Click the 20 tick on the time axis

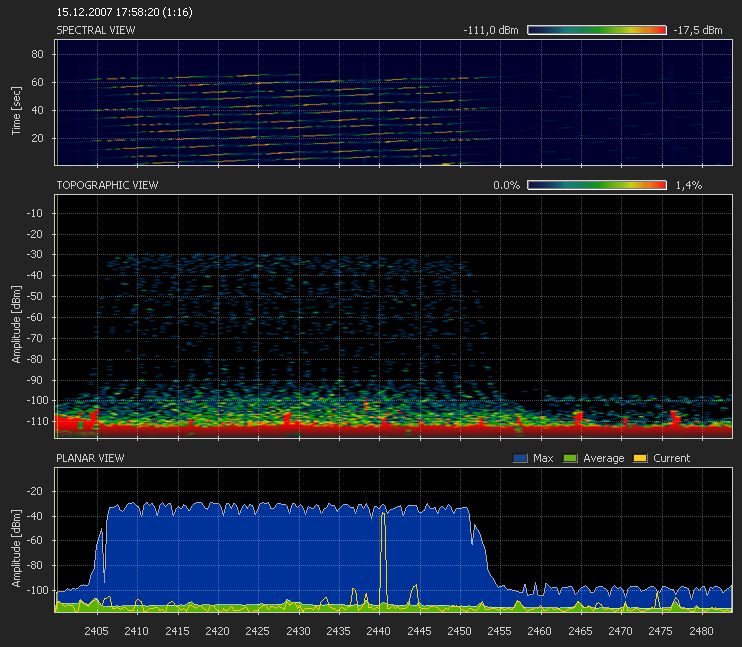pos(37,138)
